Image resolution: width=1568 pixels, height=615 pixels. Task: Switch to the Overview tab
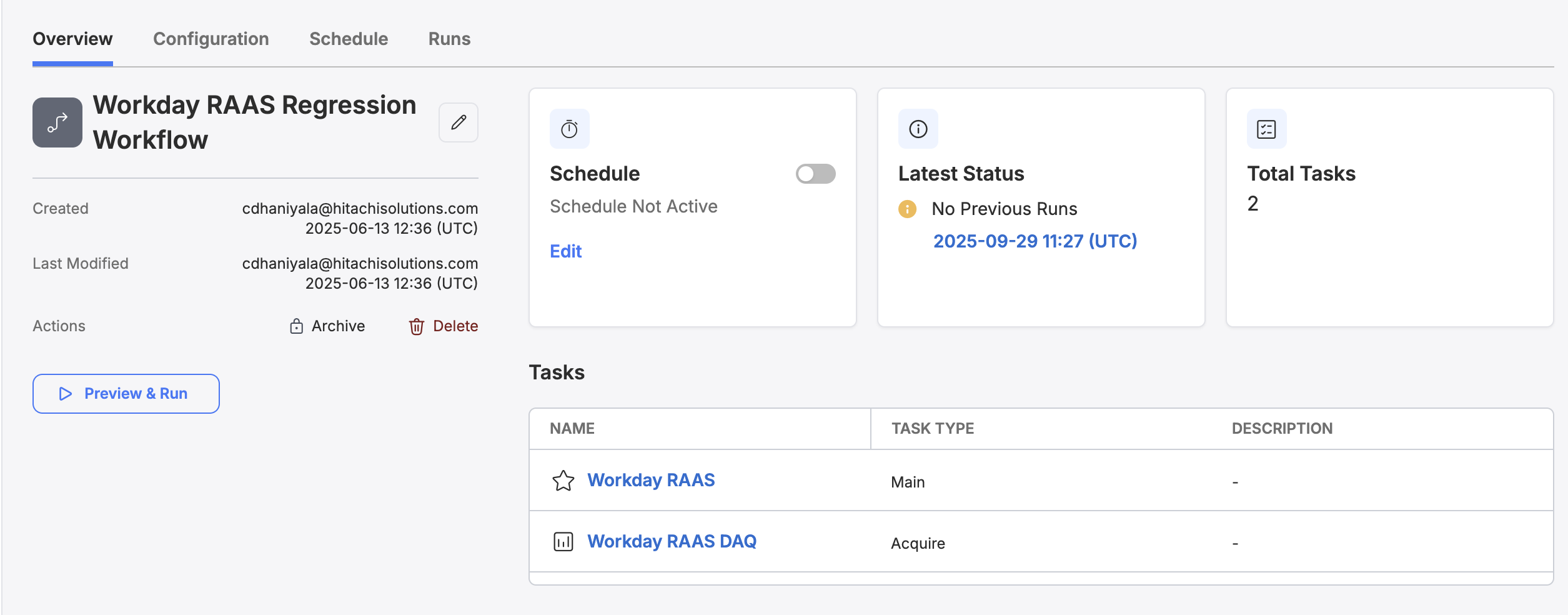coord(72,39)
